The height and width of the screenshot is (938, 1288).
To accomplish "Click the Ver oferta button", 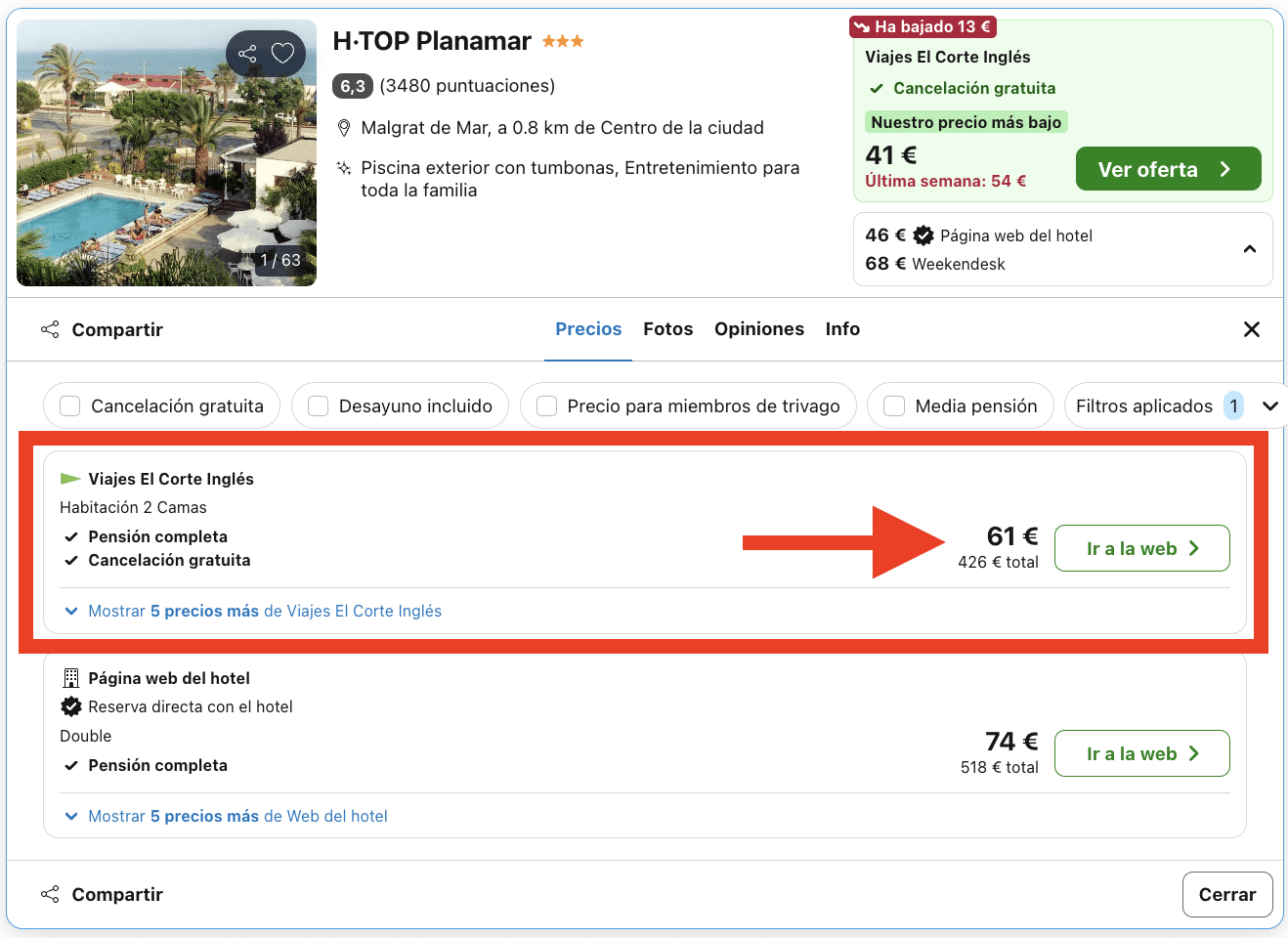I will coord(1168,168).
